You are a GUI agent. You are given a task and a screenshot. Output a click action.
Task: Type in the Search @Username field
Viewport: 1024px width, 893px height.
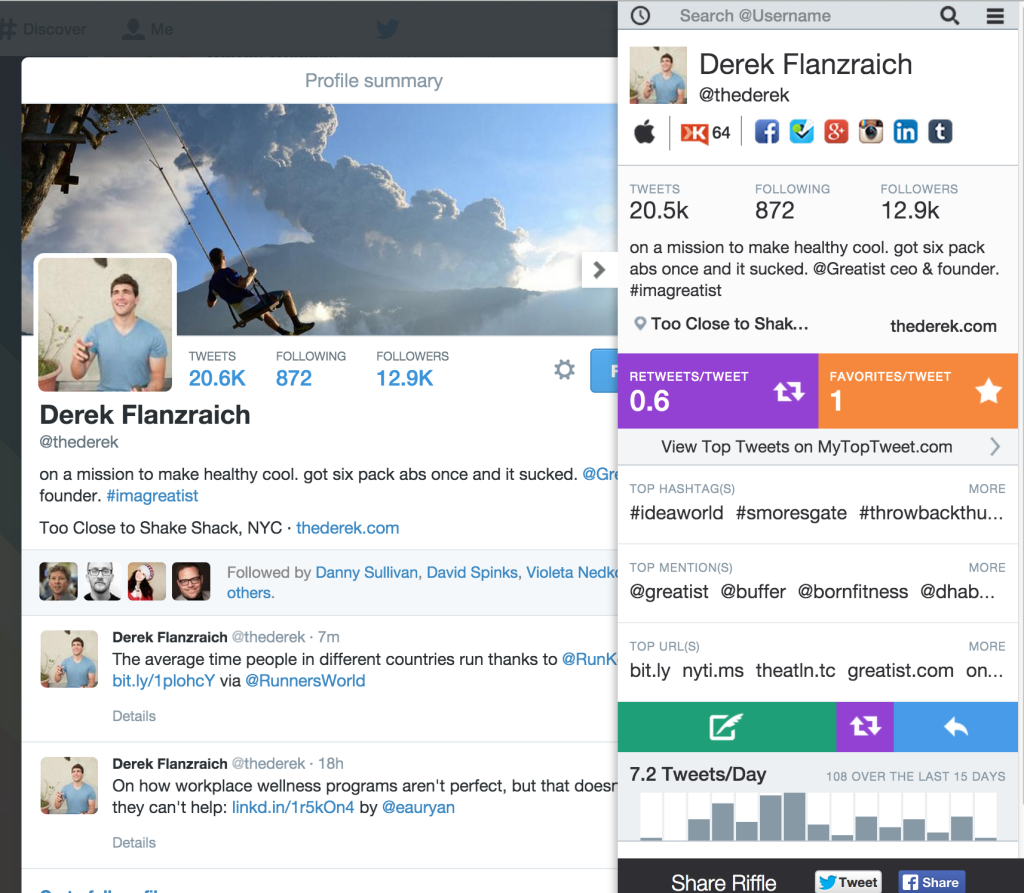pos(801,16)
